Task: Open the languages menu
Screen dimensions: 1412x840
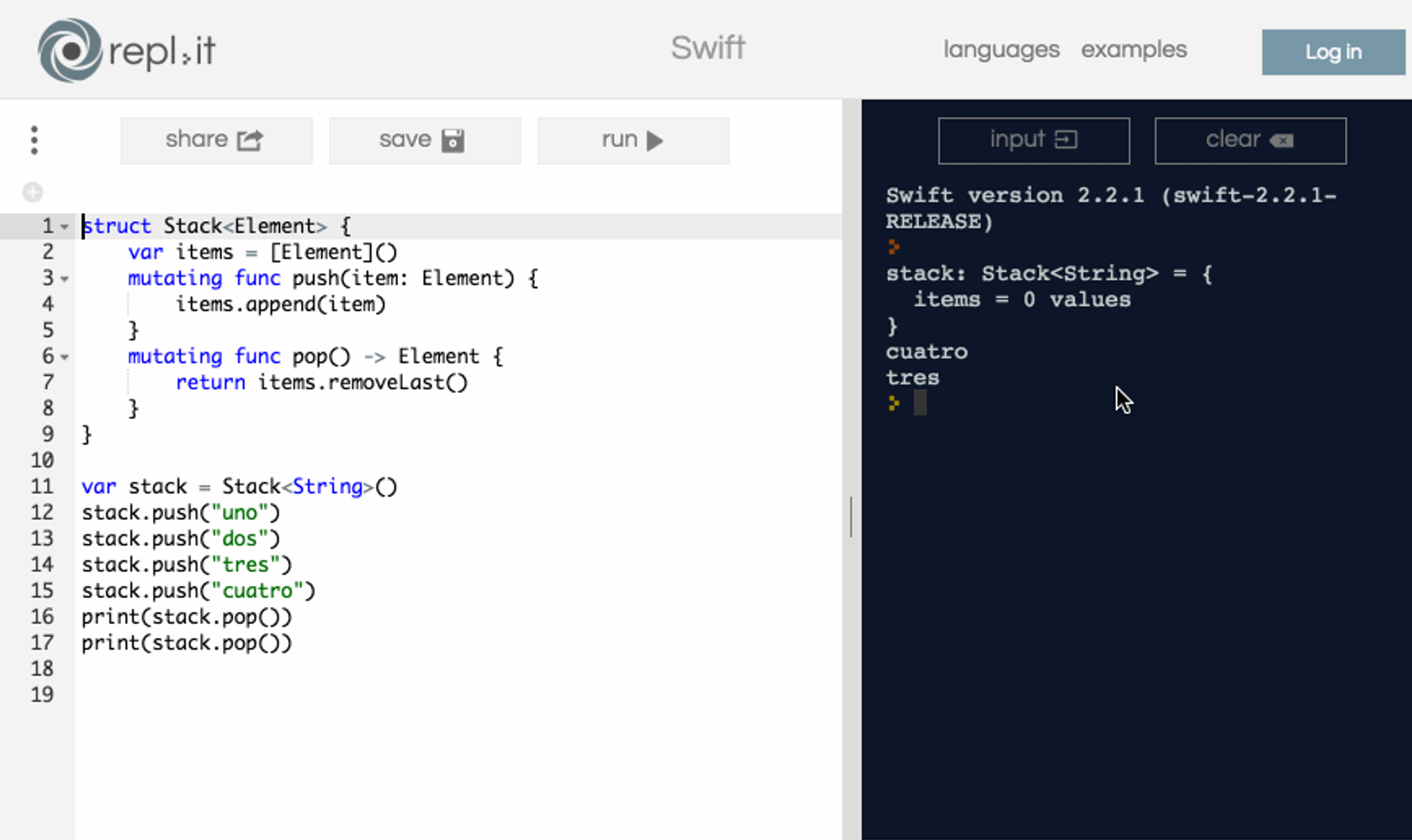Action: tap(1001, 50)
